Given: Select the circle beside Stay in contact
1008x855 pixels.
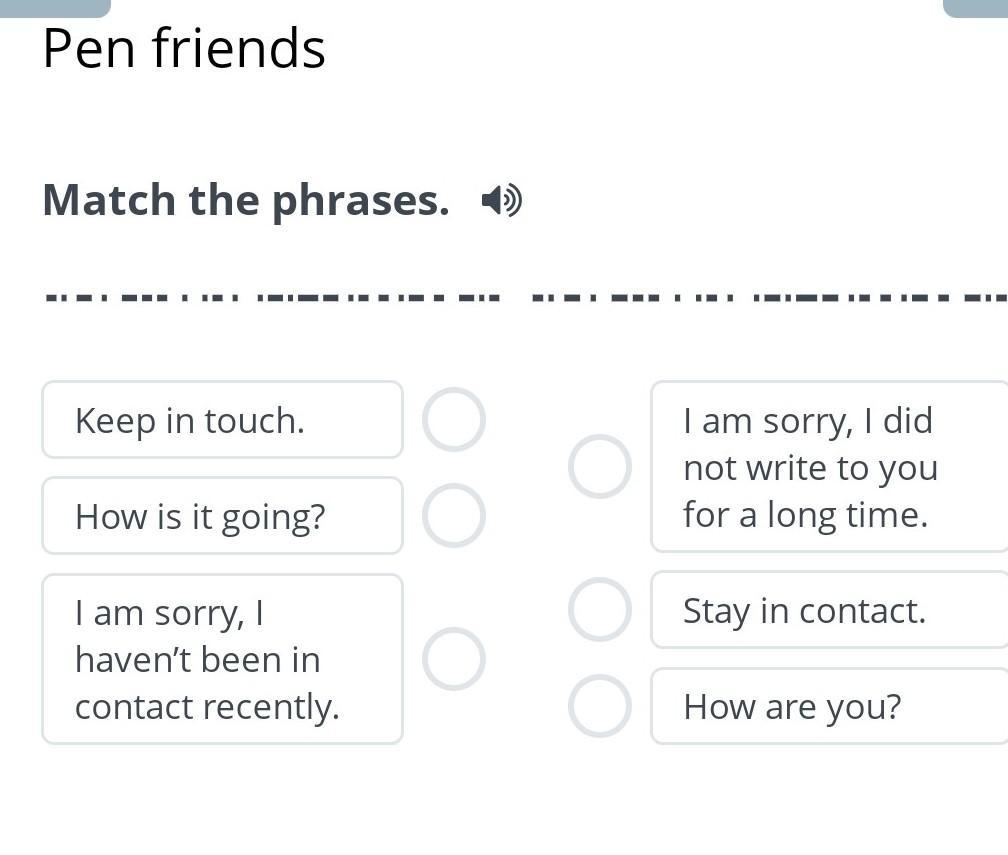Looking at the screenshot, I should click(x=600, y=609).
